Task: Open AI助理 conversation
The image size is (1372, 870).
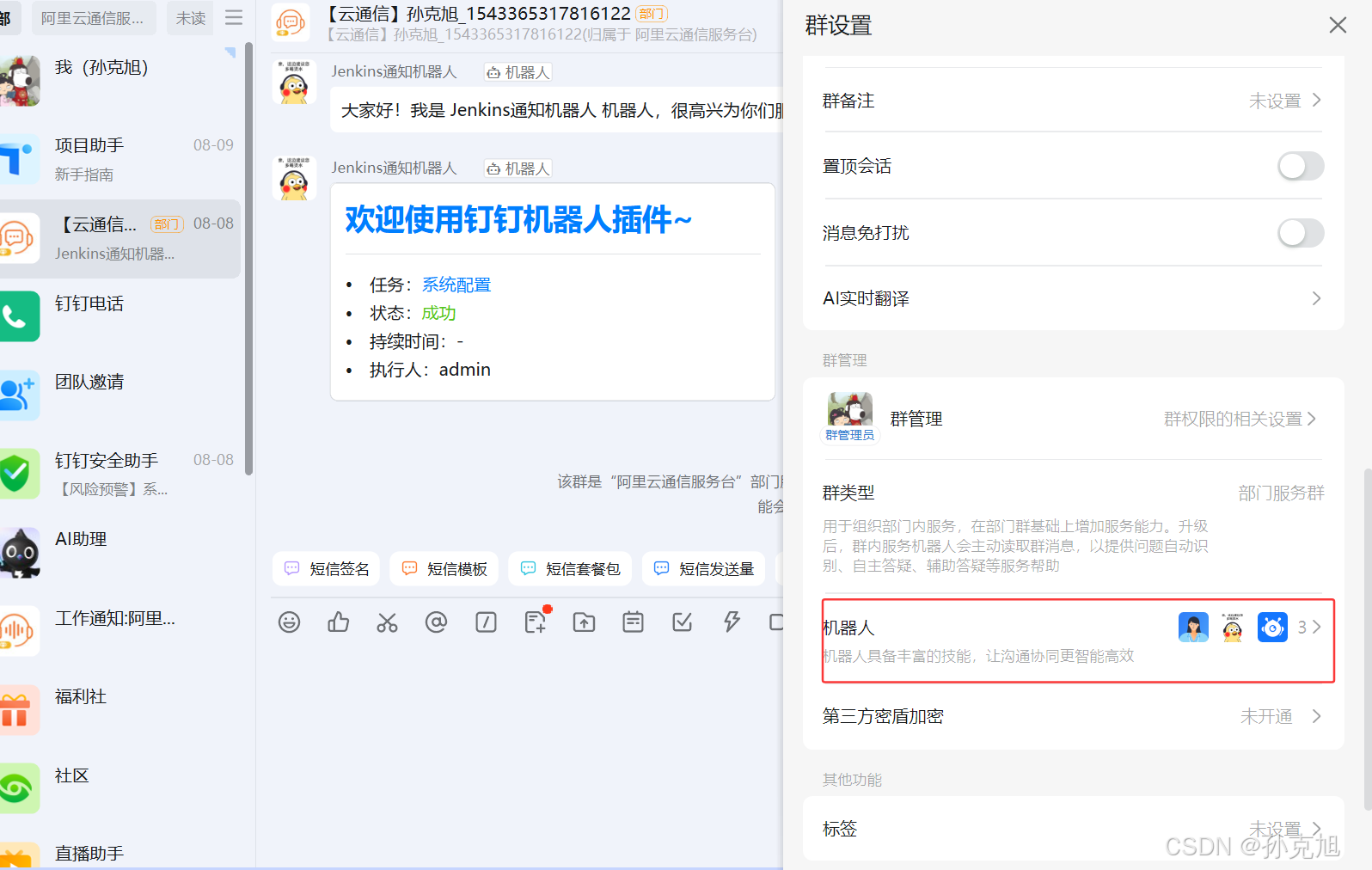Action: (120, 553)
